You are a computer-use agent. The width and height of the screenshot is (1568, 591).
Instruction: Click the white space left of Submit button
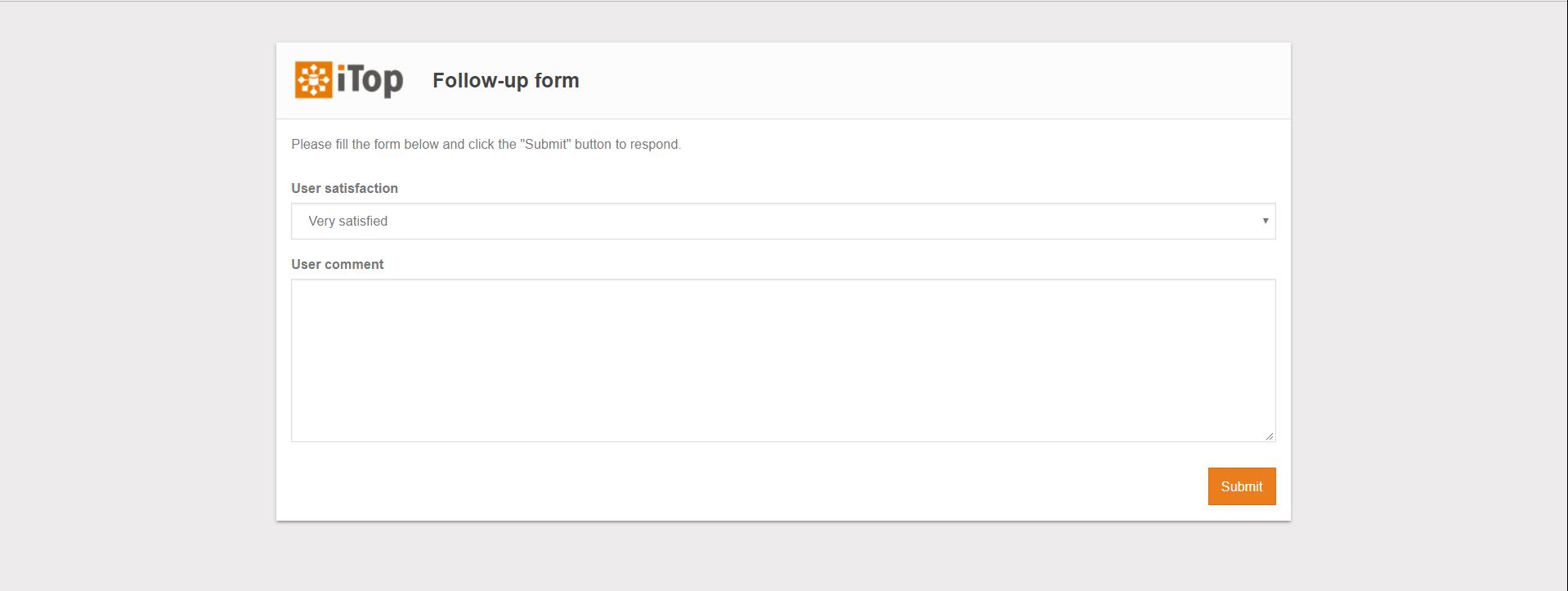pos(736,486)
